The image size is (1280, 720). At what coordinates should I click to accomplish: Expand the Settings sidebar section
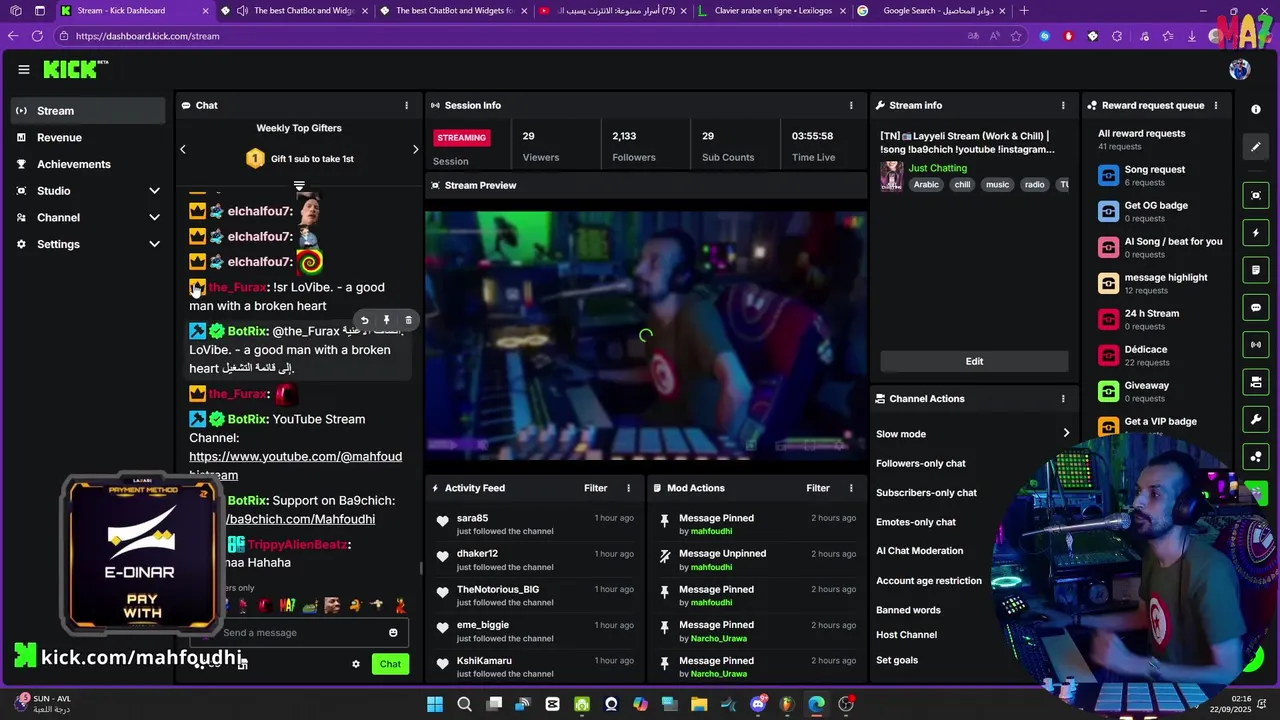click(154, 244)
